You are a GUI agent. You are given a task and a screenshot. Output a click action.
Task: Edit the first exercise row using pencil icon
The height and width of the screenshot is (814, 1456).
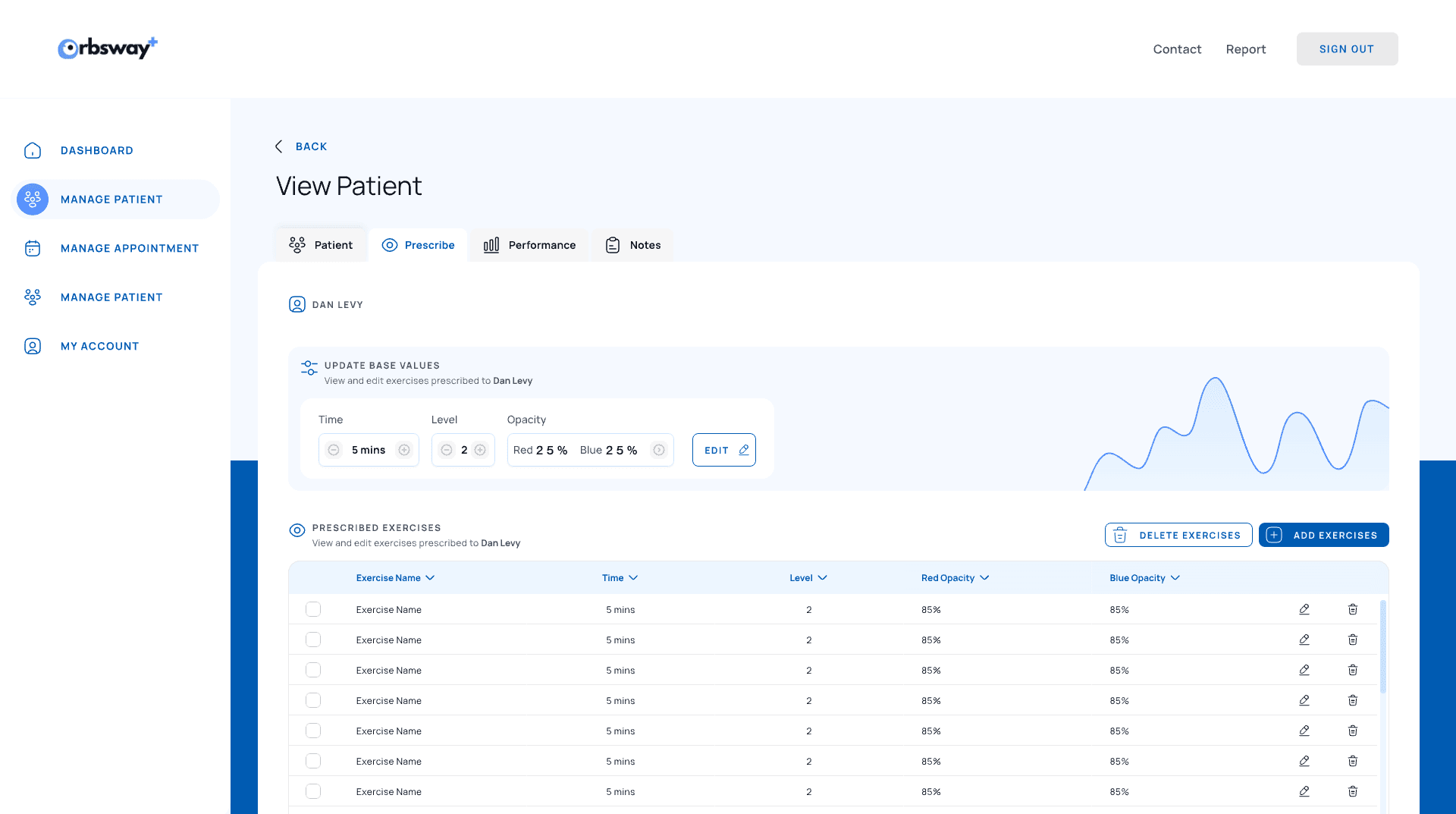pyautogui.click(x=1304, y=609)
